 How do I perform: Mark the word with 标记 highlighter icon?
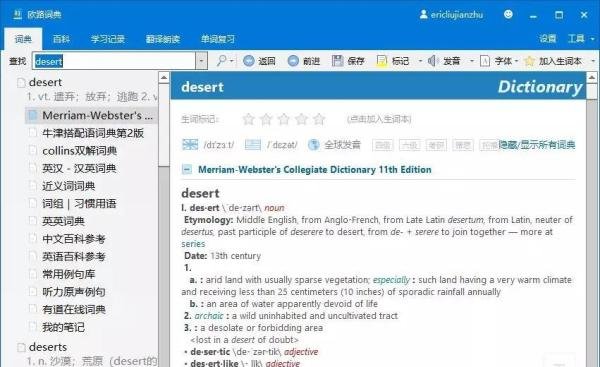pos(382,61)
